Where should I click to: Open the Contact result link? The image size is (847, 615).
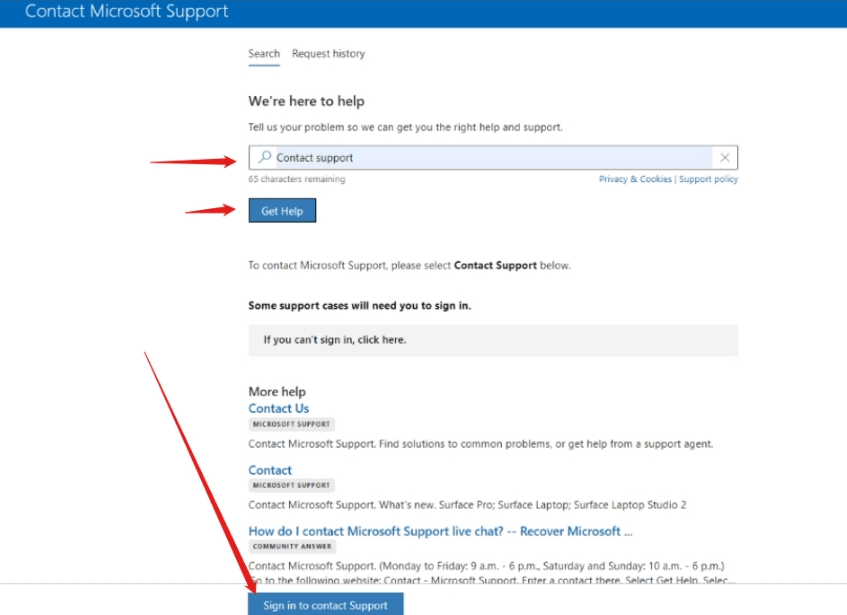click(x=270, y=470)
